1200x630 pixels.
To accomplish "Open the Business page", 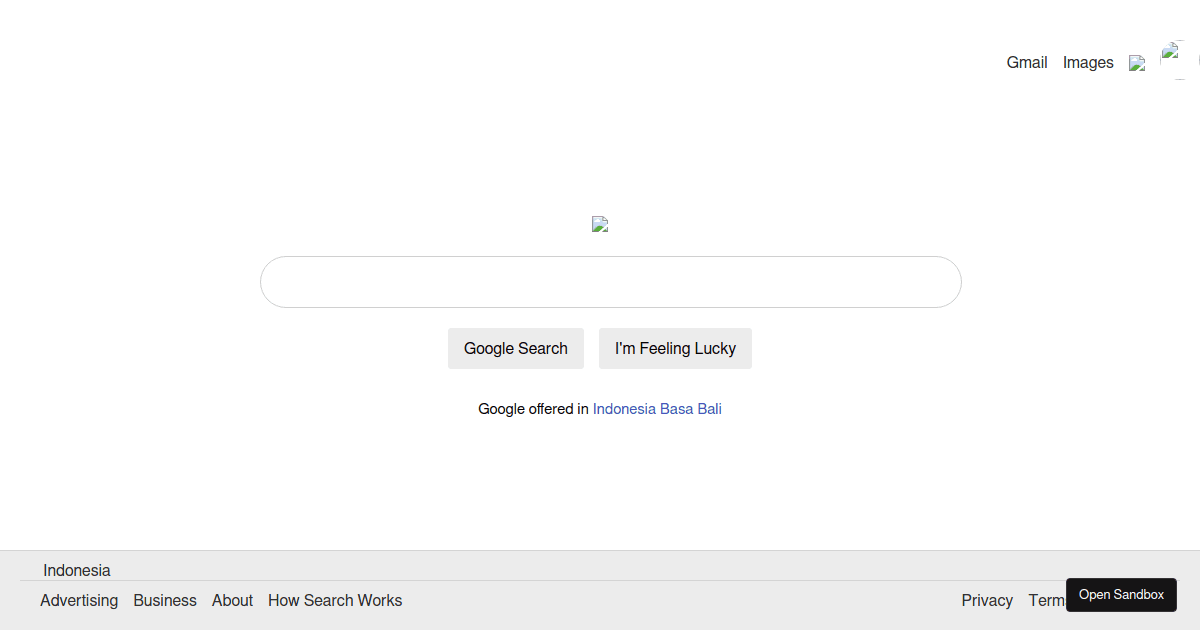I will (x=165, y=600).
